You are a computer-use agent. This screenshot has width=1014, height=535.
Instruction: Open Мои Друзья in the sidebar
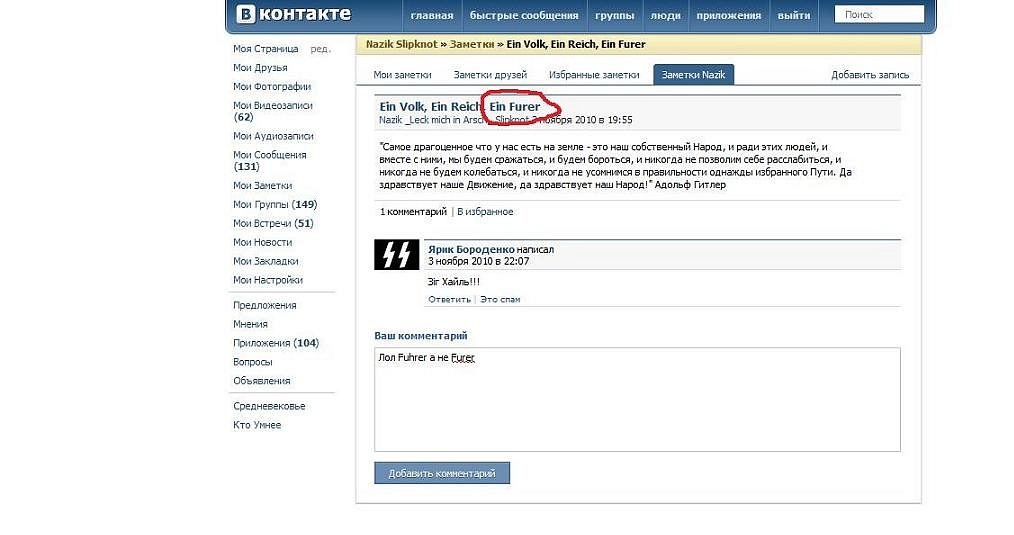tap(260, 68)
